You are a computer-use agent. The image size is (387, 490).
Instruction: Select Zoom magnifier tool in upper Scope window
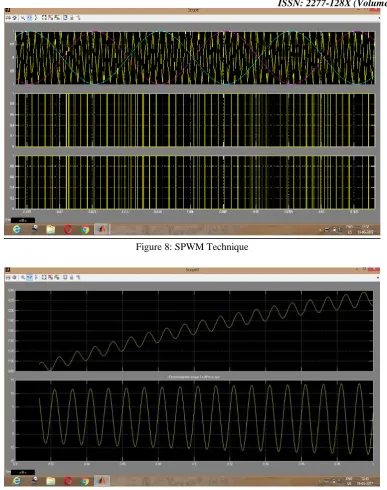pos(23,18)
